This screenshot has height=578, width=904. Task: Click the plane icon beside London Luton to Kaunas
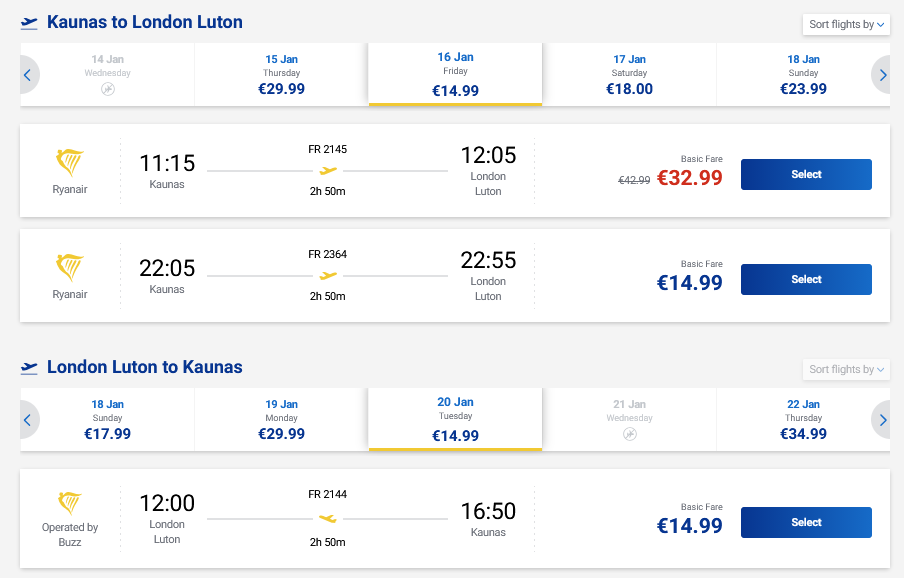click(30, 367)
